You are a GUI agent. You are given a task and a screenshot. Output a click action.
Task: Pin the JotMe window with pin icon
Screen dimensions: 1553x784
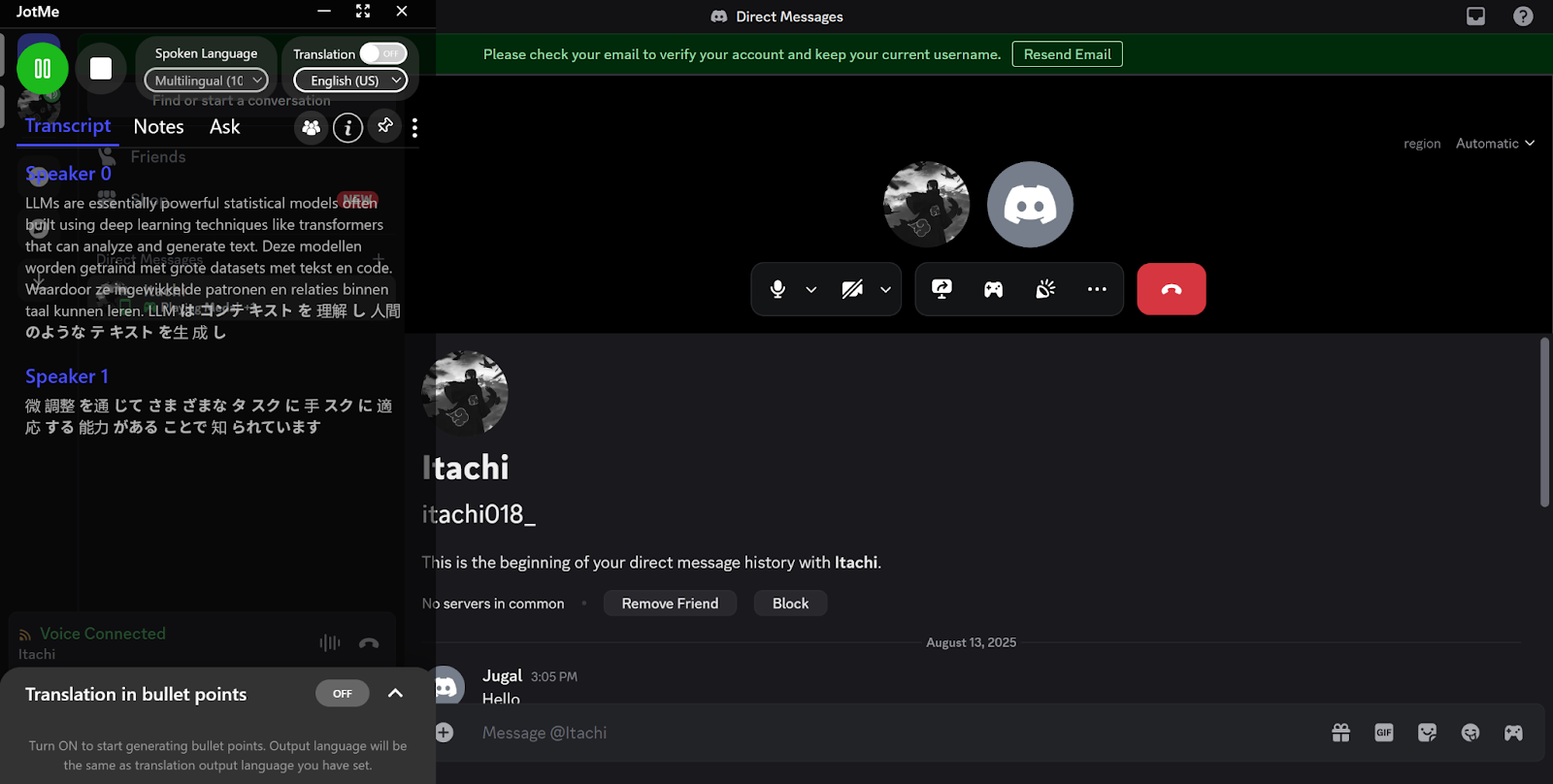(385, 126)
